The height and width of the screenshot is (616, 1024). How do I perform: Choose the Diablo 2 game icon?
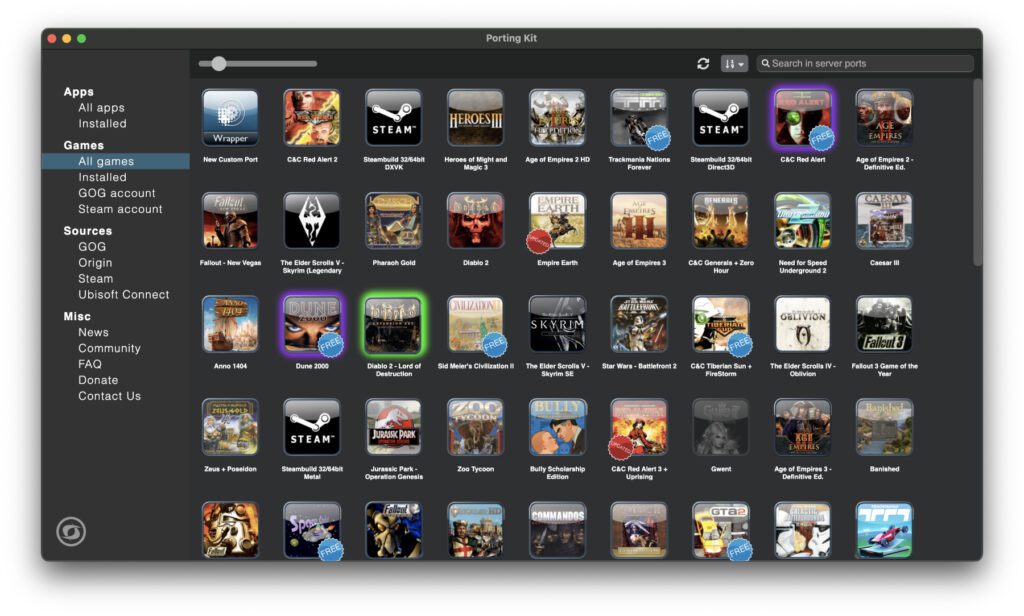pyautogui.click(x=475, y=221)
